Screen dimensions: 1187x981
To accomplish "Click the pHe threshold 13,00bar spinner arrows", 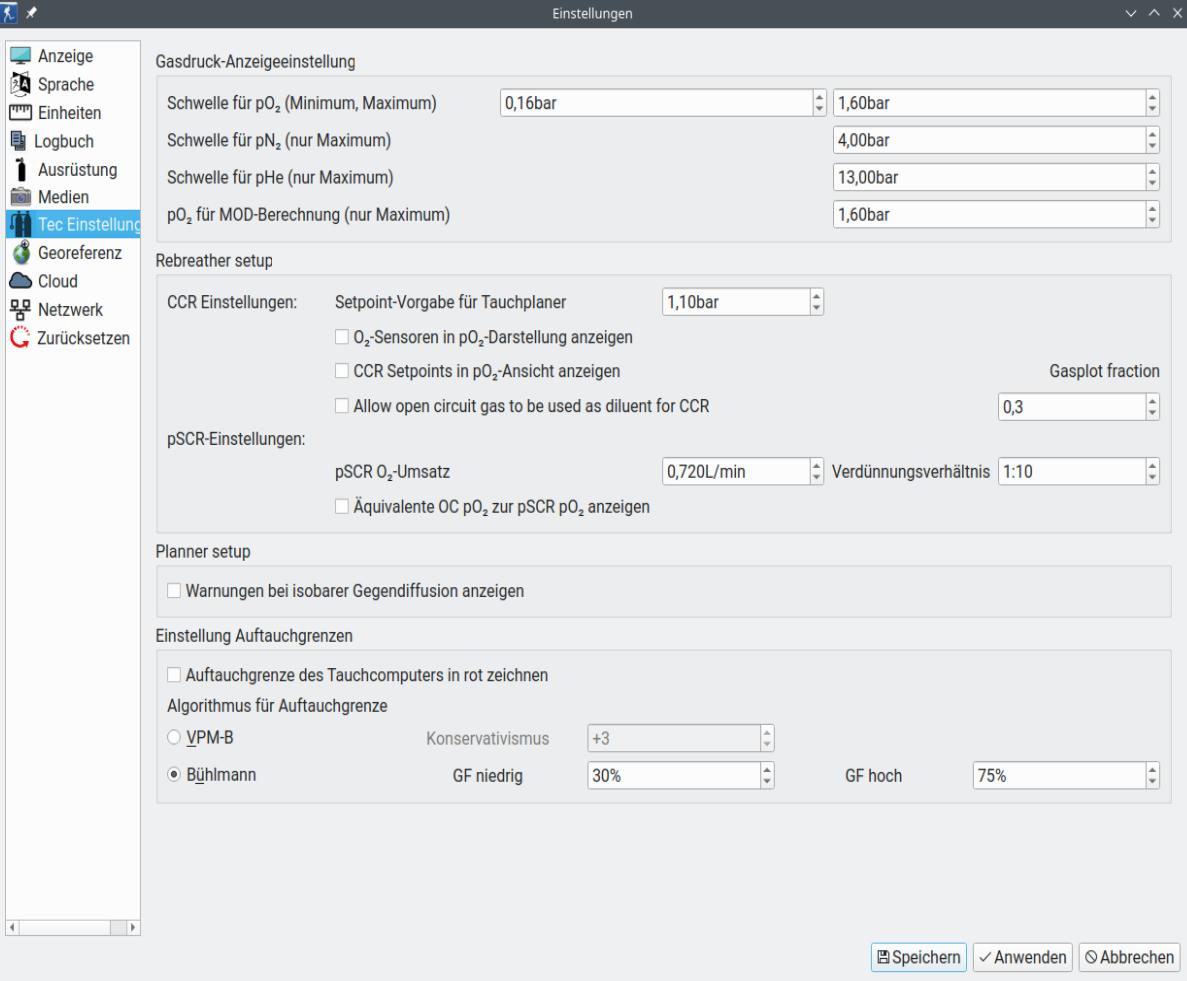I will click(x=1152, y=178).
